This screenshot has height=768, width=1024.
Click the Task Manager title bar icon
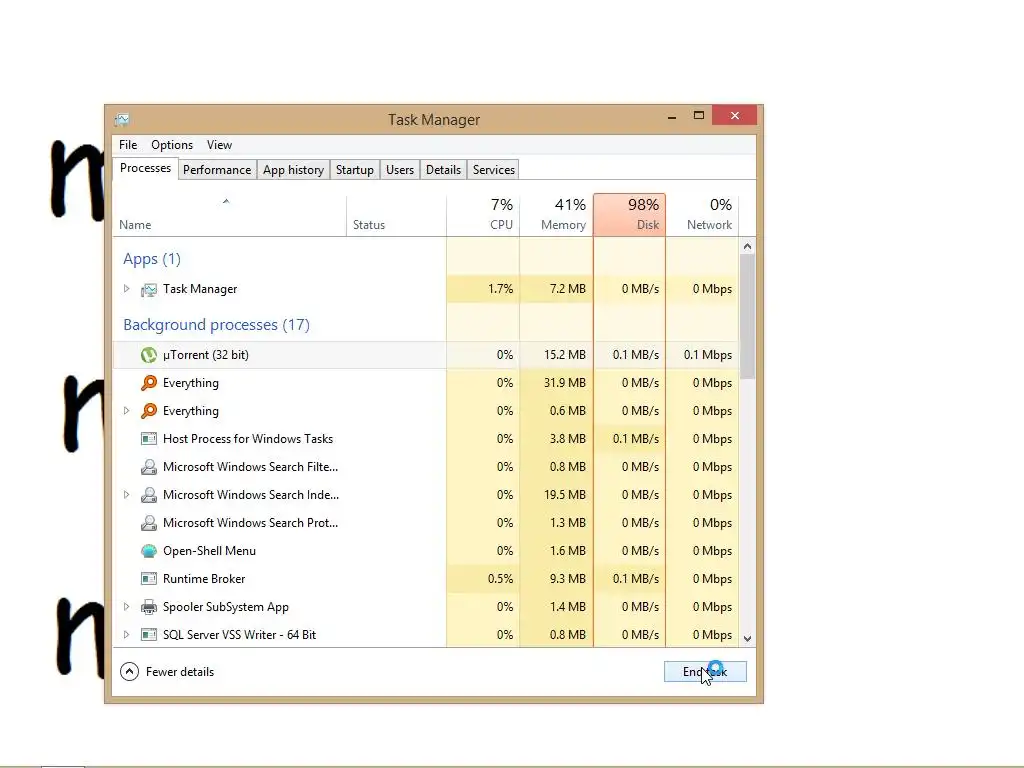(x=122, y=120)
